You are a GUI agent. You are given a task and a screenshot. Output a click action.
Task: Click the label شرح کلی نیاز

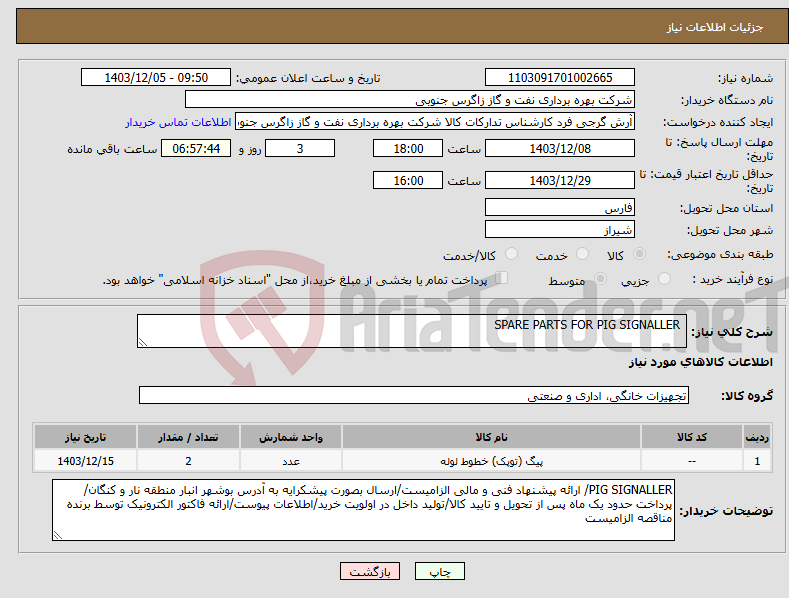pos(732,332)
